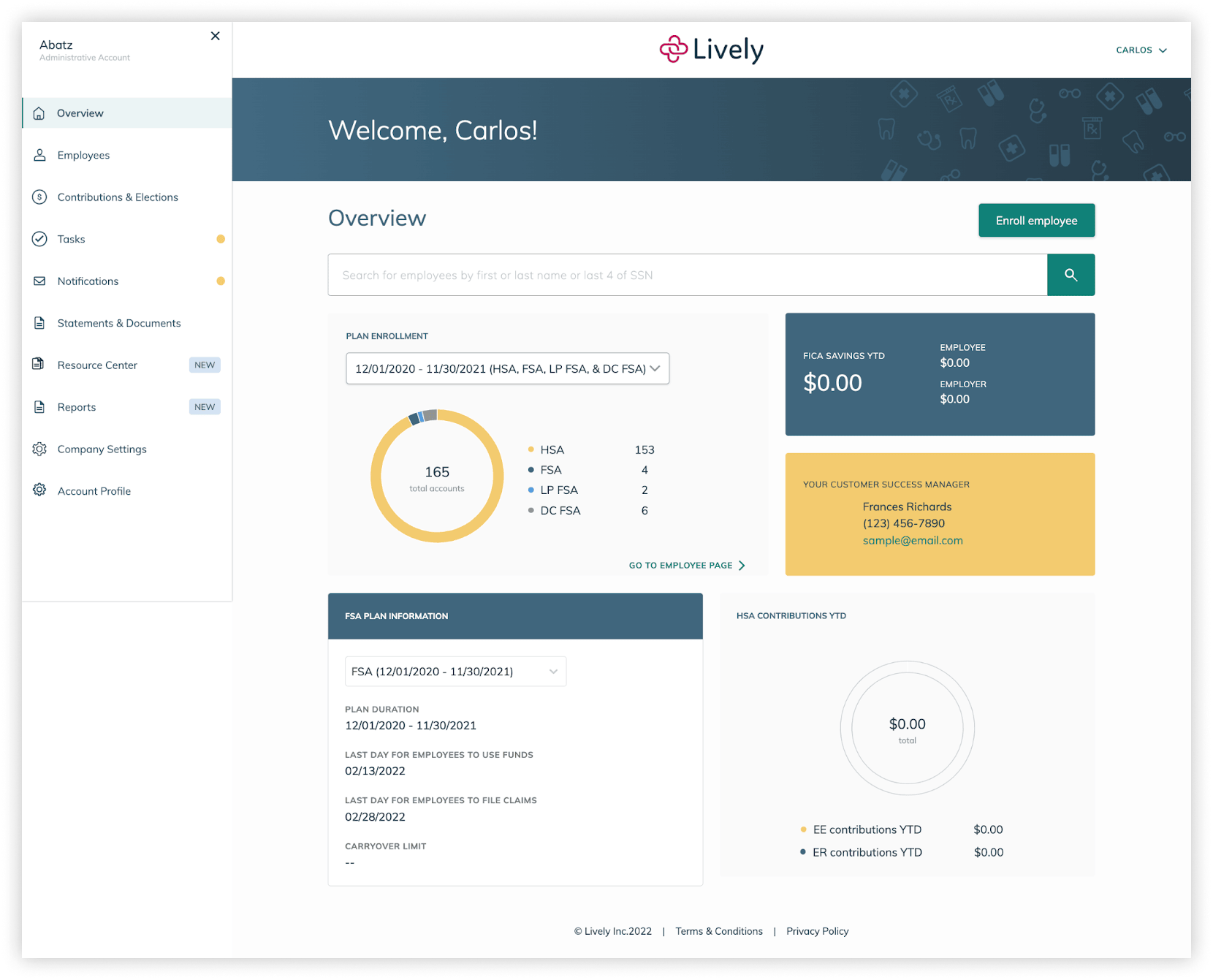Viewport: 1213px width, 980px height.
Task: Click the DC FSA legend entry
Action: click(588, 511)
